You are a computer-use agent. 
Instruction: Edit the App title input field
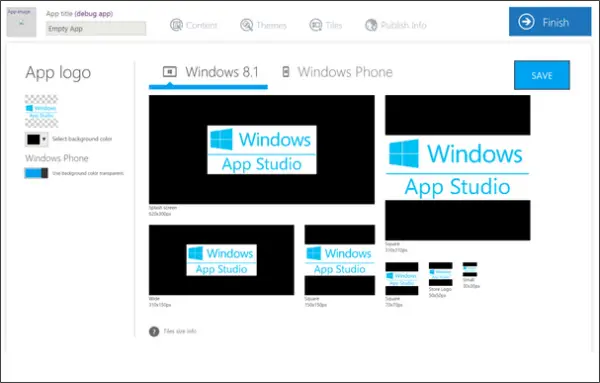click(96, 29)
